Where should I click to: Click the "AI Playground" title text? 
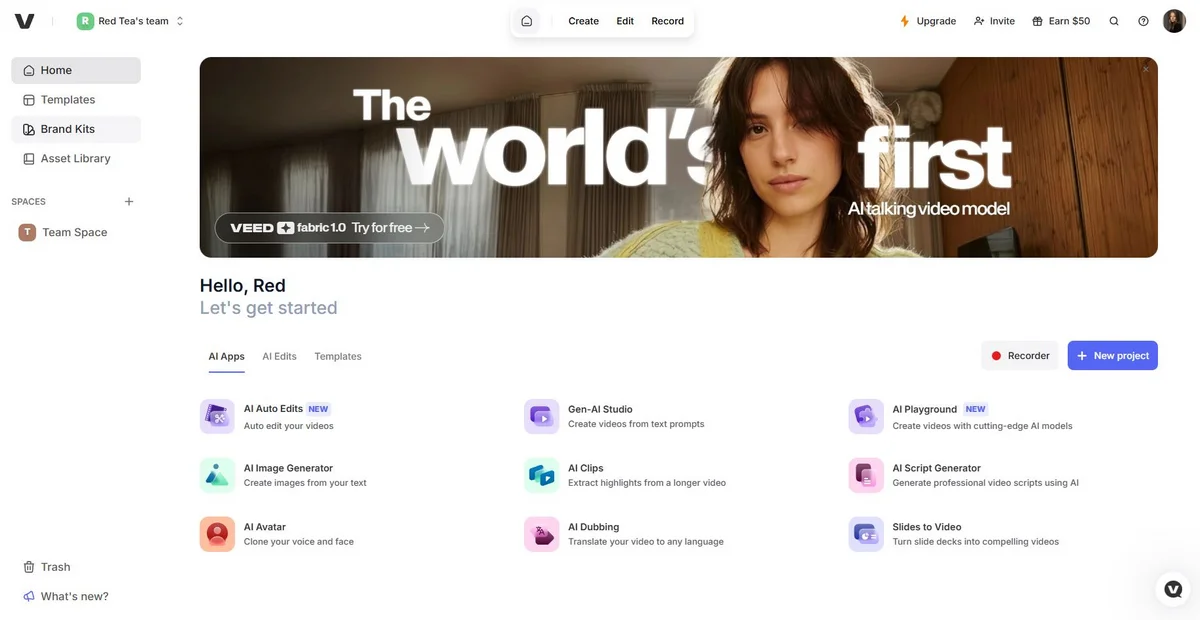click(925, 409)
